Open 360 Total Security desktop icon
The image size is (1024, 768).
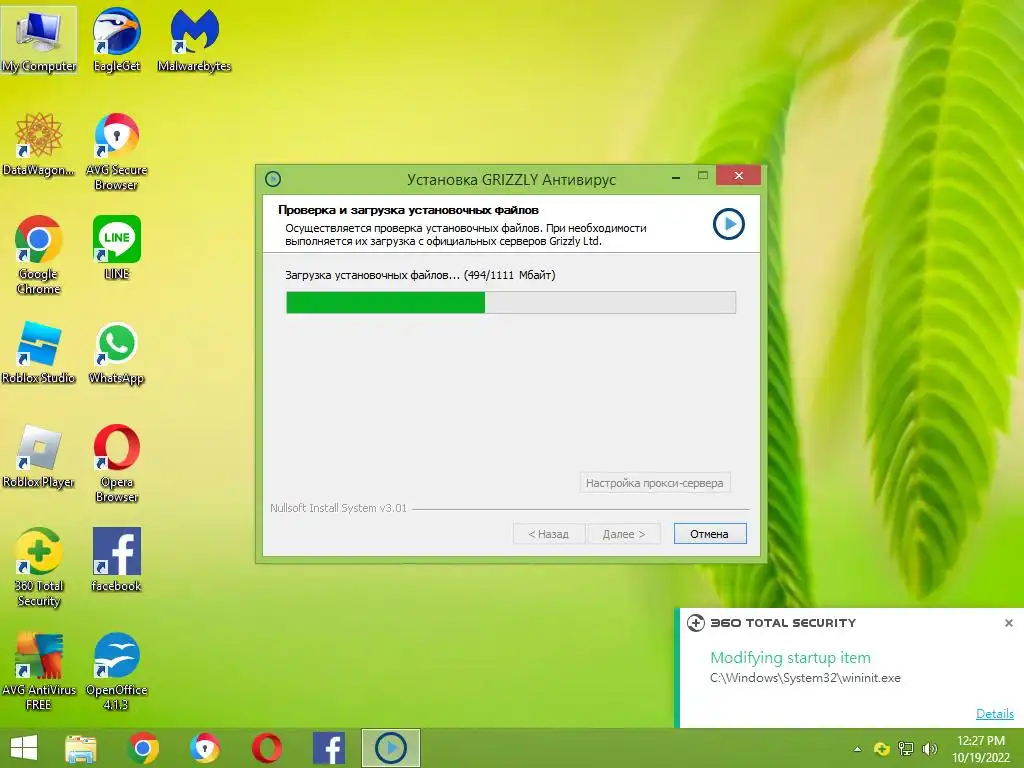[x=39, y=568]
